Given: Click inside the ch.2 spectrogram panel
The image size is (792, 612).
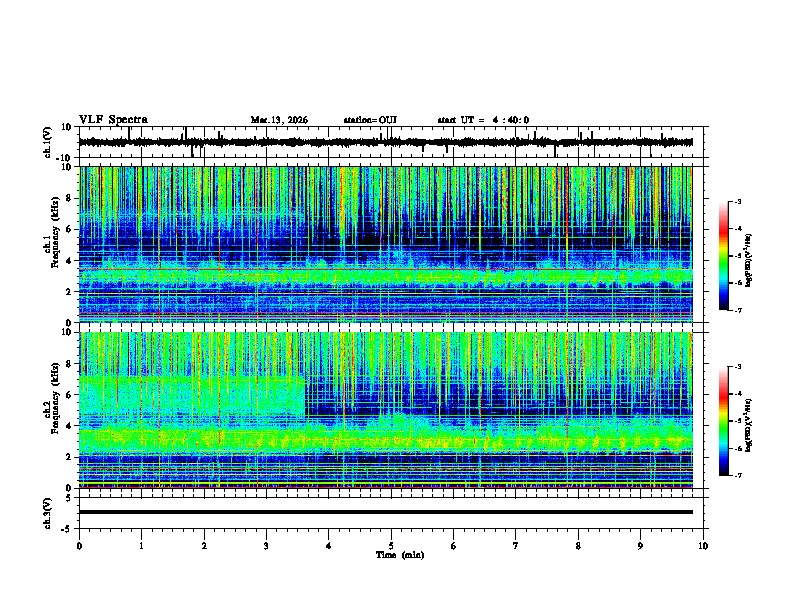Looking at the screenshot, I should pos(386,410).
